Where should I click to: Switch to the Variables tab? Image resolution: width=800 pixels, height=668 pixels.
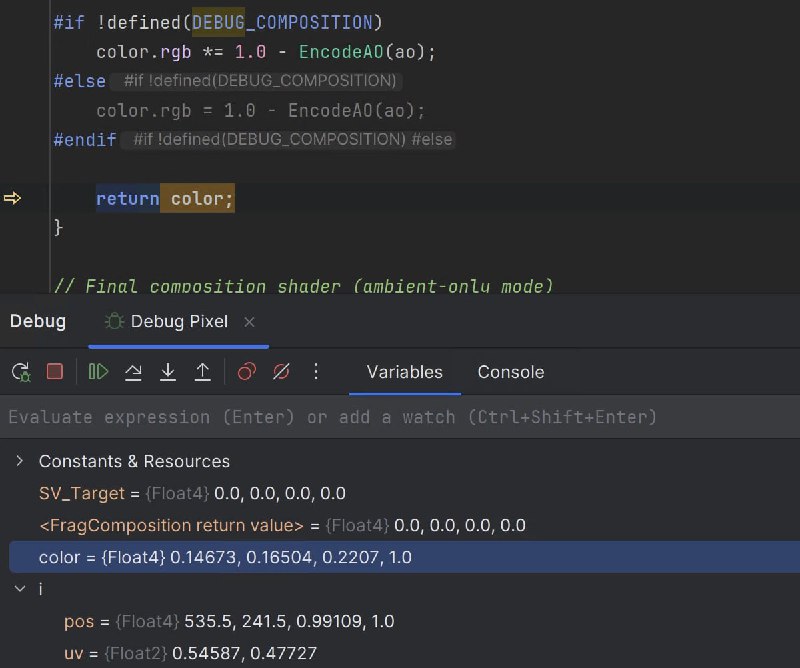(x=405, y=372)
